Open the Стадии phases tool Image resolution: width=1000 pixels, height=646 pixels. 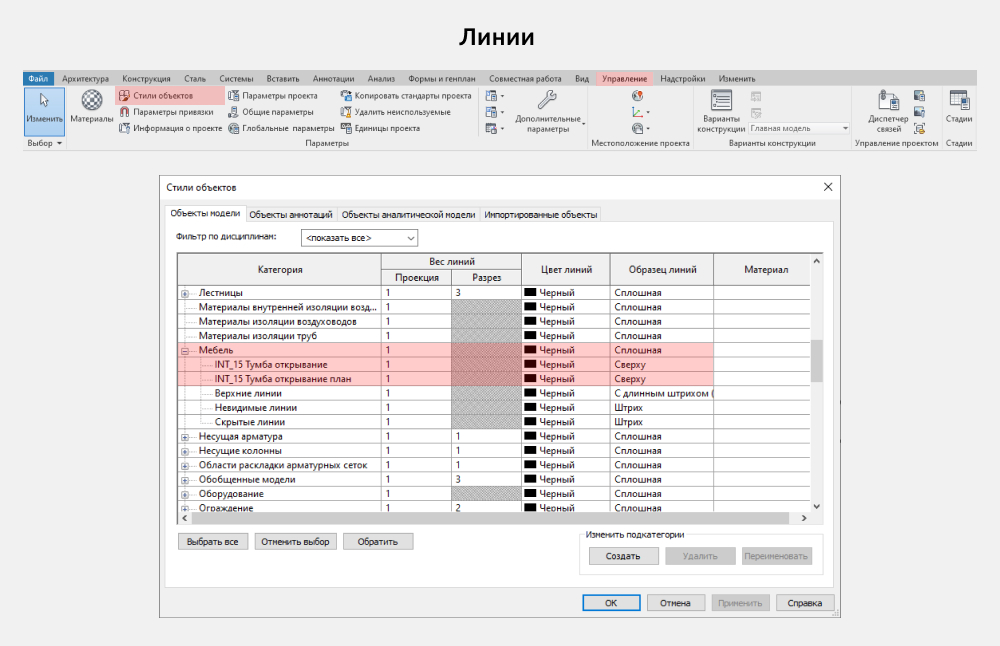959,106
